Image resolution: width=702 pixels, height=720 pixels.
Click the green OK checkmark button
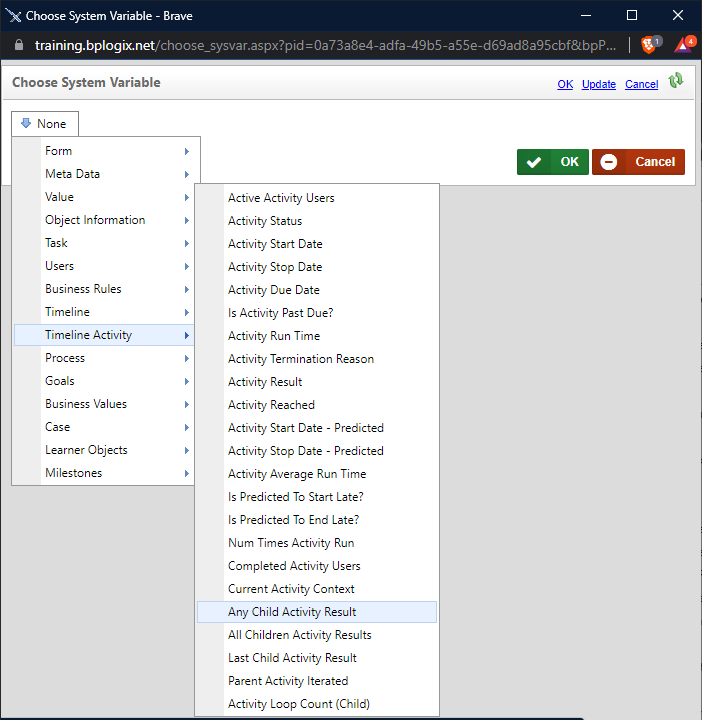(x=552, y=162)
